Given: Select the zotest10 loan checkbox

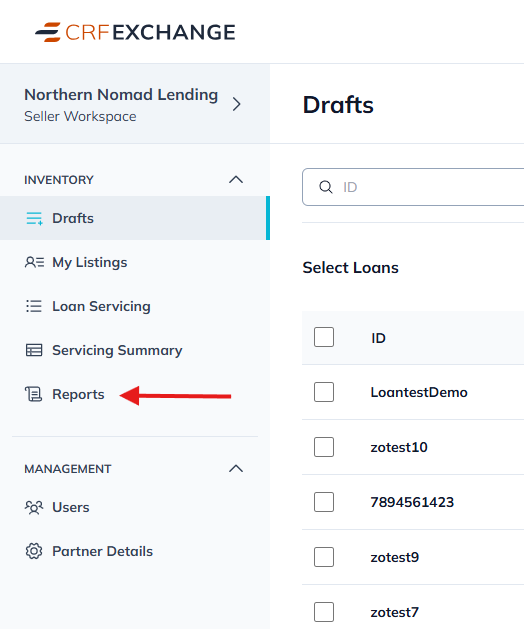Looking at the screenshot, I should [324, 447].
